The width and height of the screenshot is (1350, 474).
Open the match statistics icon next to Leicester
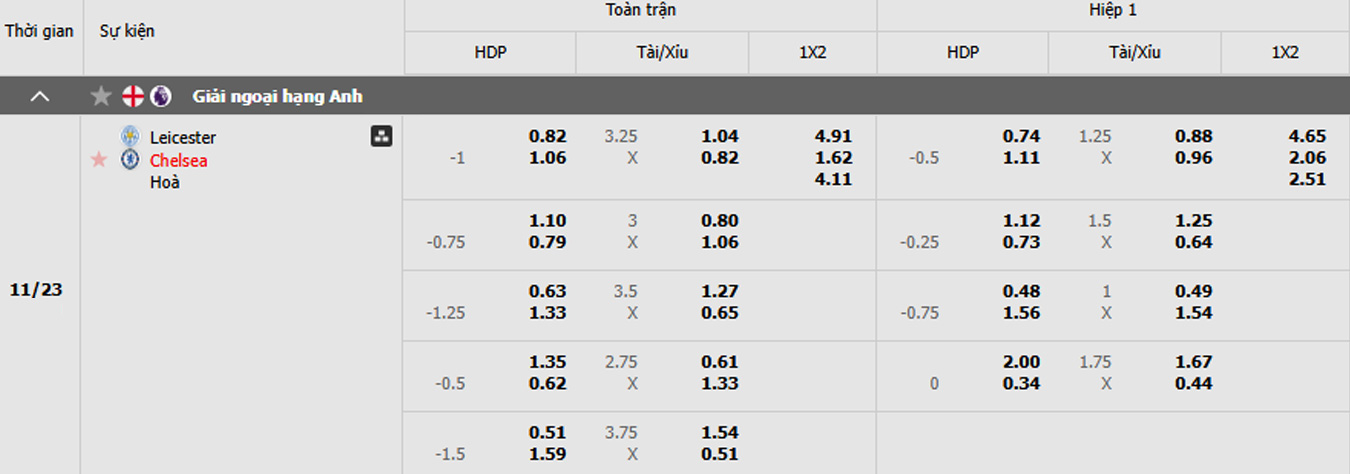point(381,137)
